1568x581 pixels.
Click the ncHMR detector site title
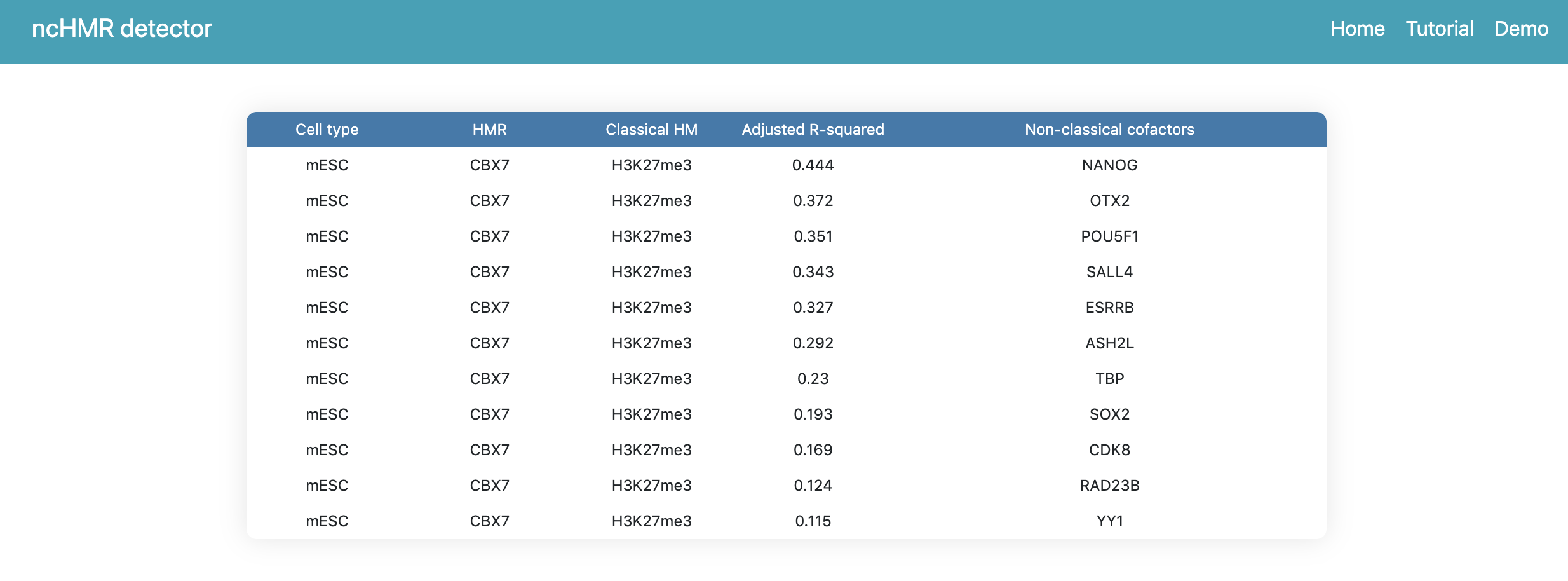tap(121, 29)
